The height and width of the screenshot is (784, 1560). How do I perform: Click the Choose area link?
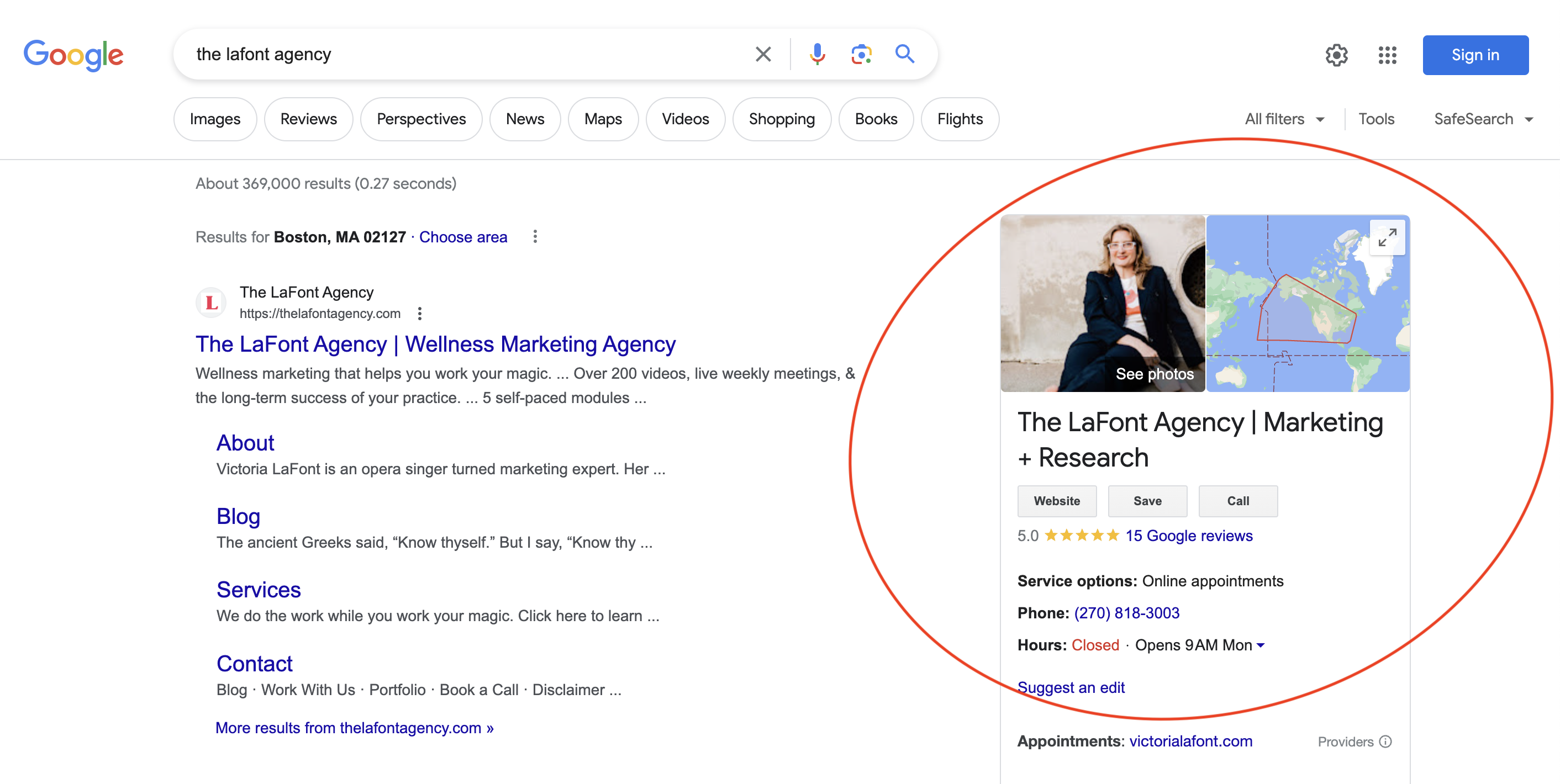point(463,237)
